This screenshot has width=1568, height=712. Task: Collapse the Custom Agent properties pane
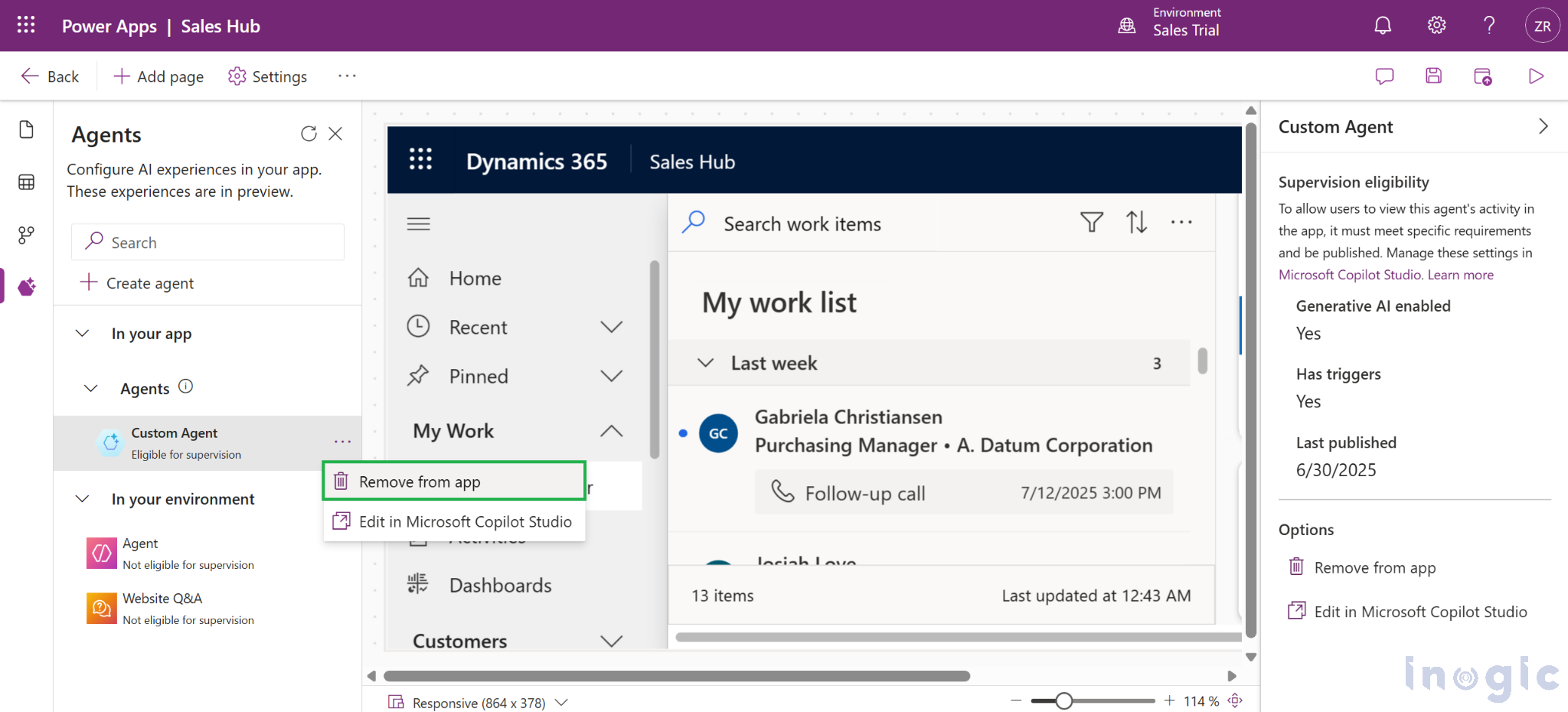tap(1543, 126)
